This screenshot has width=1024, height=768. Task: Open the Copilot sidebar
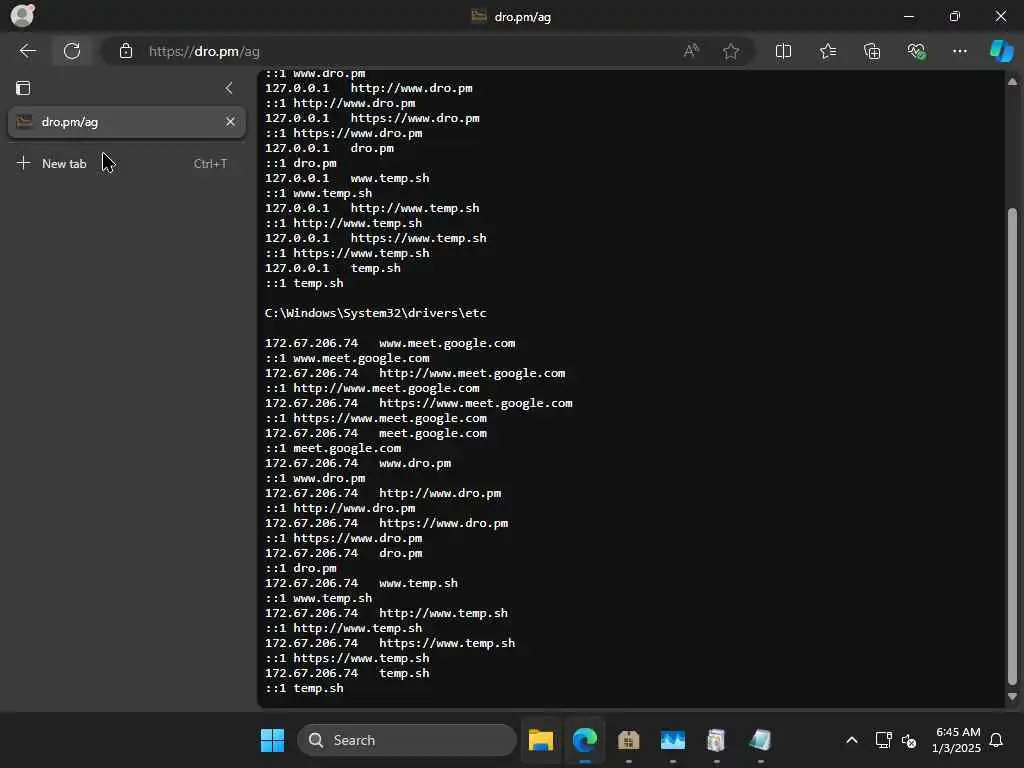(x=1001, y=51)
